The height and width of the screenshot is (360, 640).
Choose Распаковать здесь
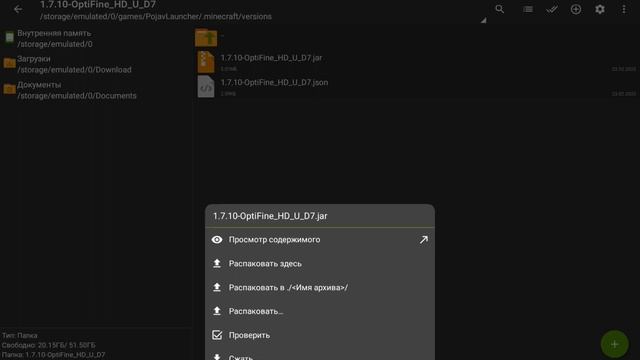coord(320,264)
